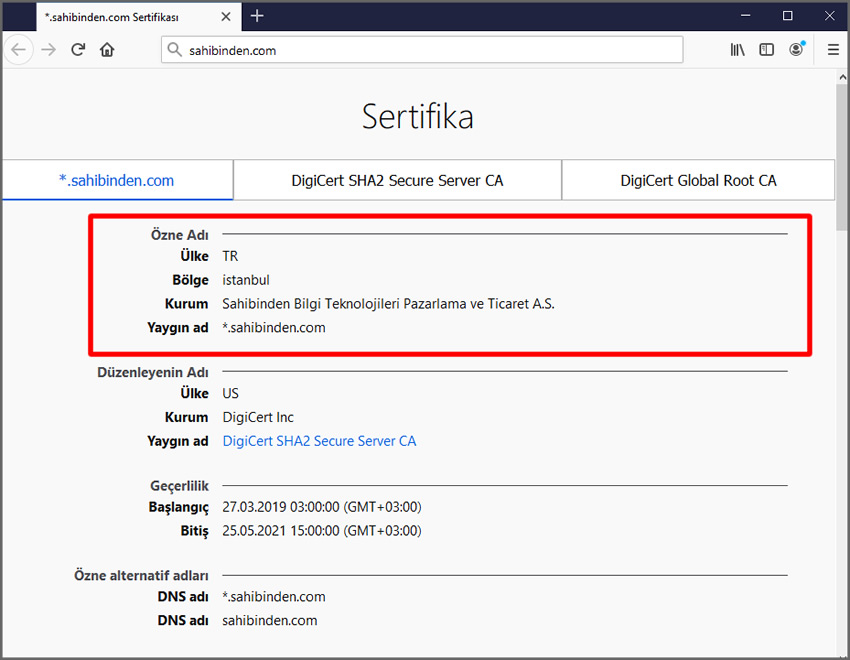Select the country value TR

[x=230, y=256]
